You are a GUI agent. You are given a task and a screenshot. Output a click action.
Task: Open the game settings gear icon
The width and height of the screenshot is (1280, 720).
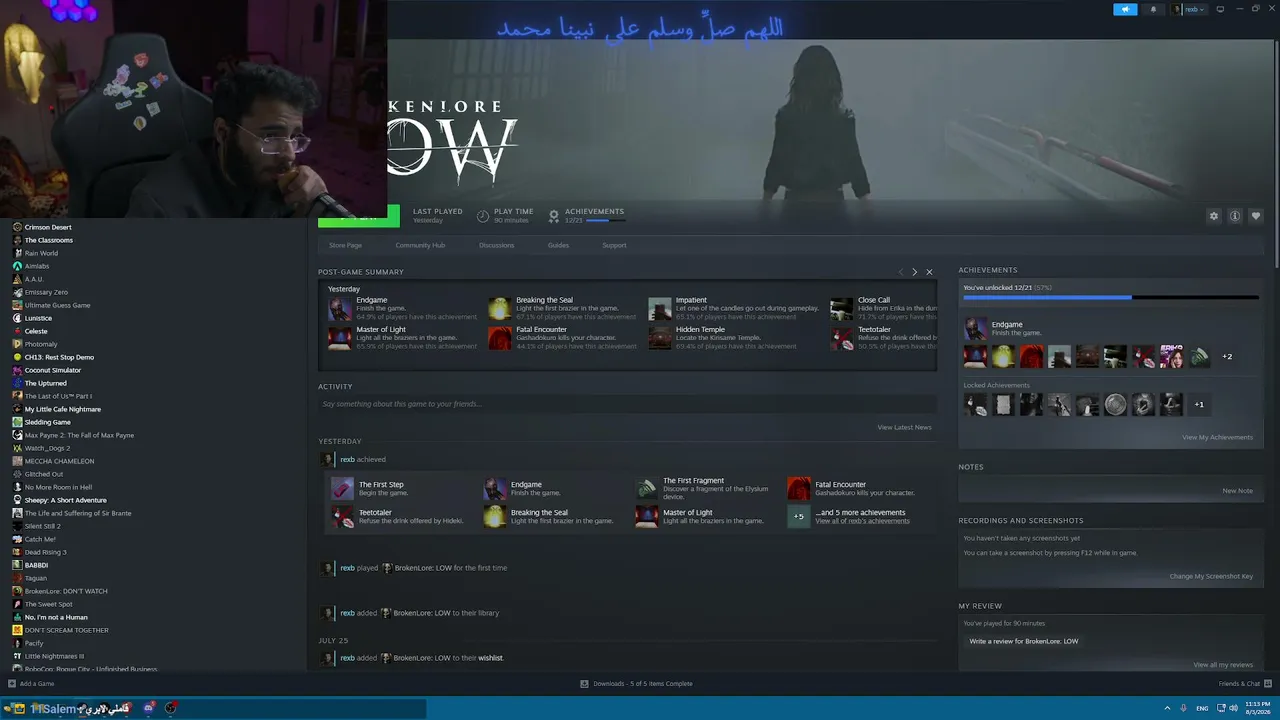coord(1214,216)
